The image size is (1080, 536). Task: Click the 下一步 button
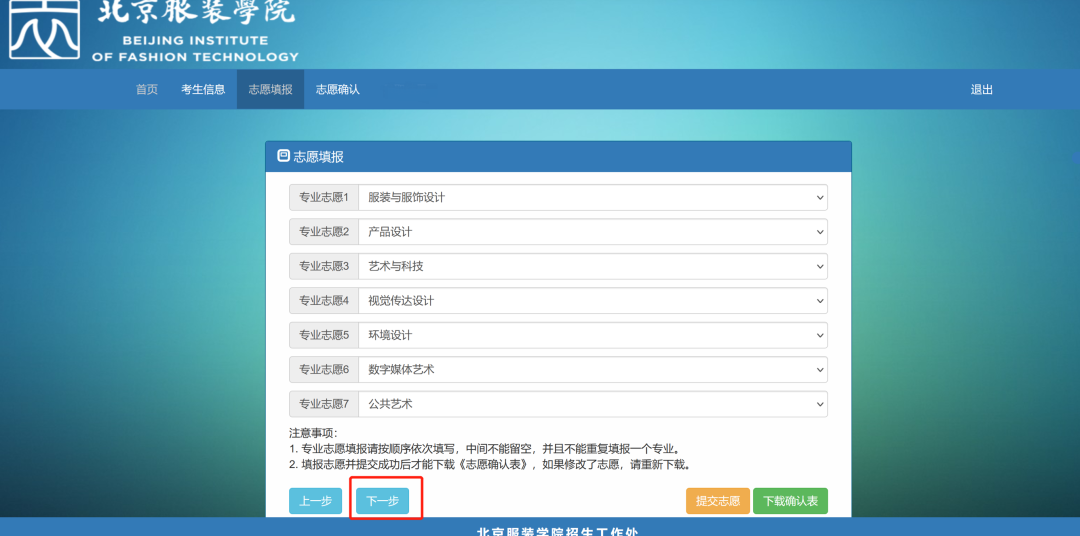tap(382, 501)
